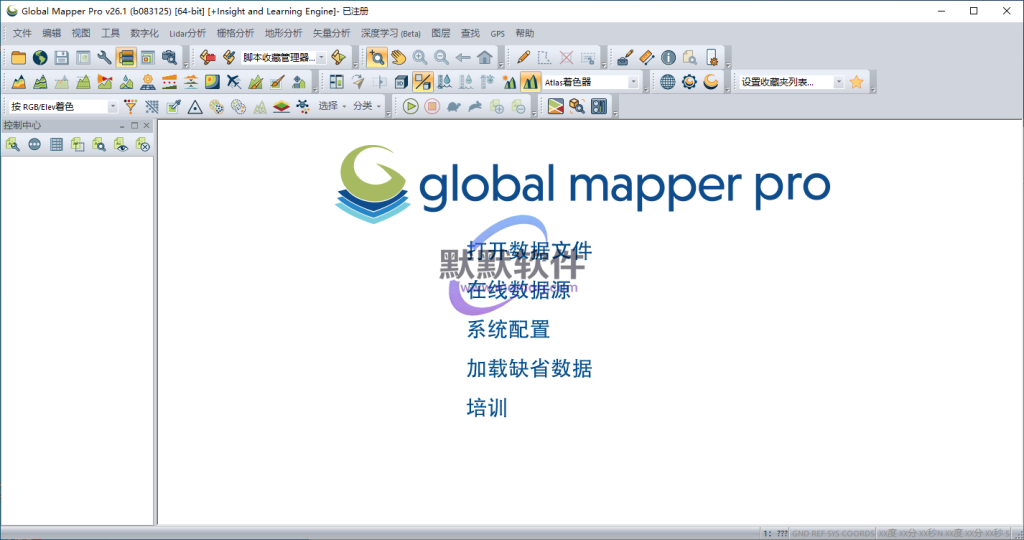Toggle the highlighted layer overlay control button

[x=126, y=58]
